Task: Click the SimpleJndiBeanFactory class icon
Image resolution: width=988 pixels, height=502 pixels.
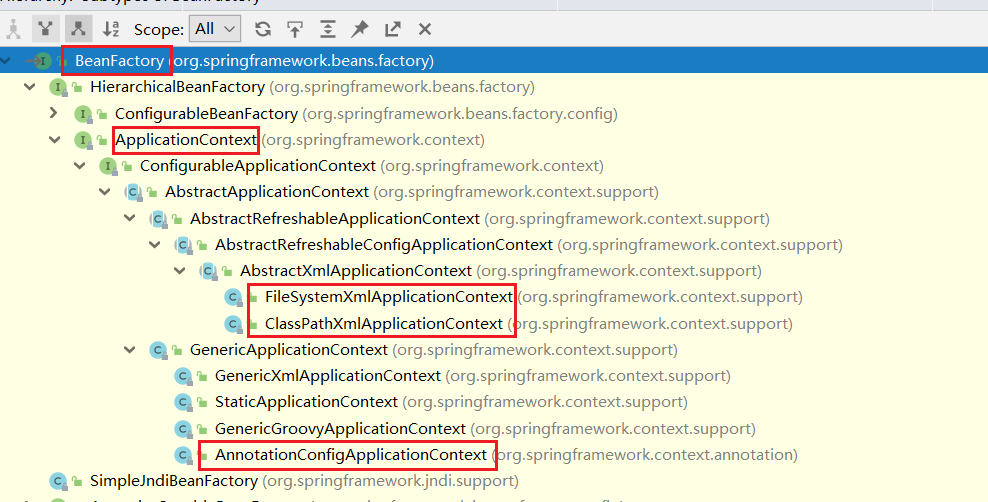Action: [58, 481]
